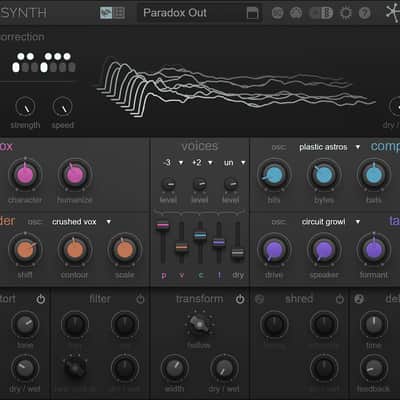400x400 pixels.
Task: Click the filter type selector knob
Action: (x=75, y=368)
